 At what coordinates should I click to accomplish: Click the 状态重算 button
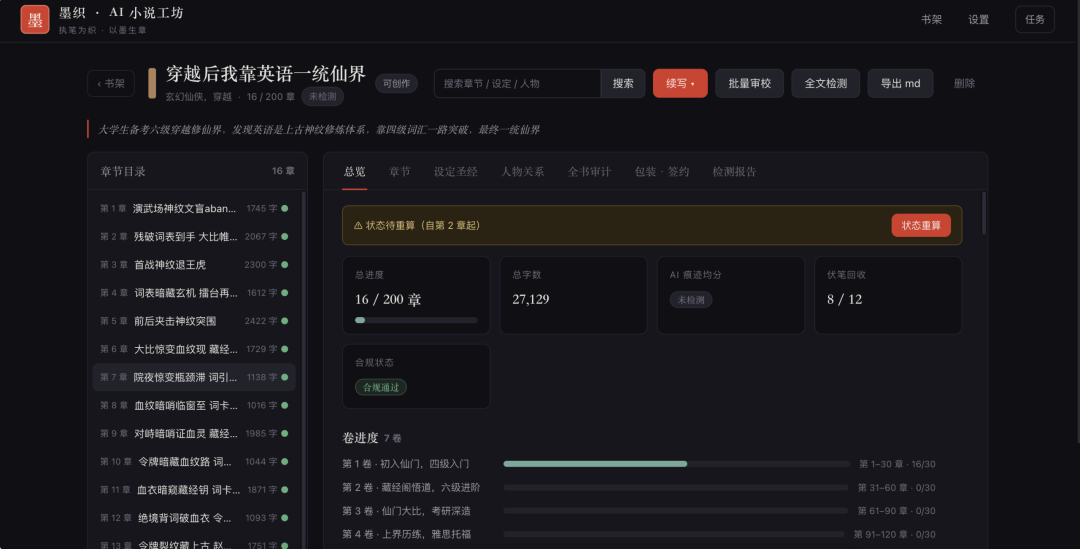click(x=921, y=225)
